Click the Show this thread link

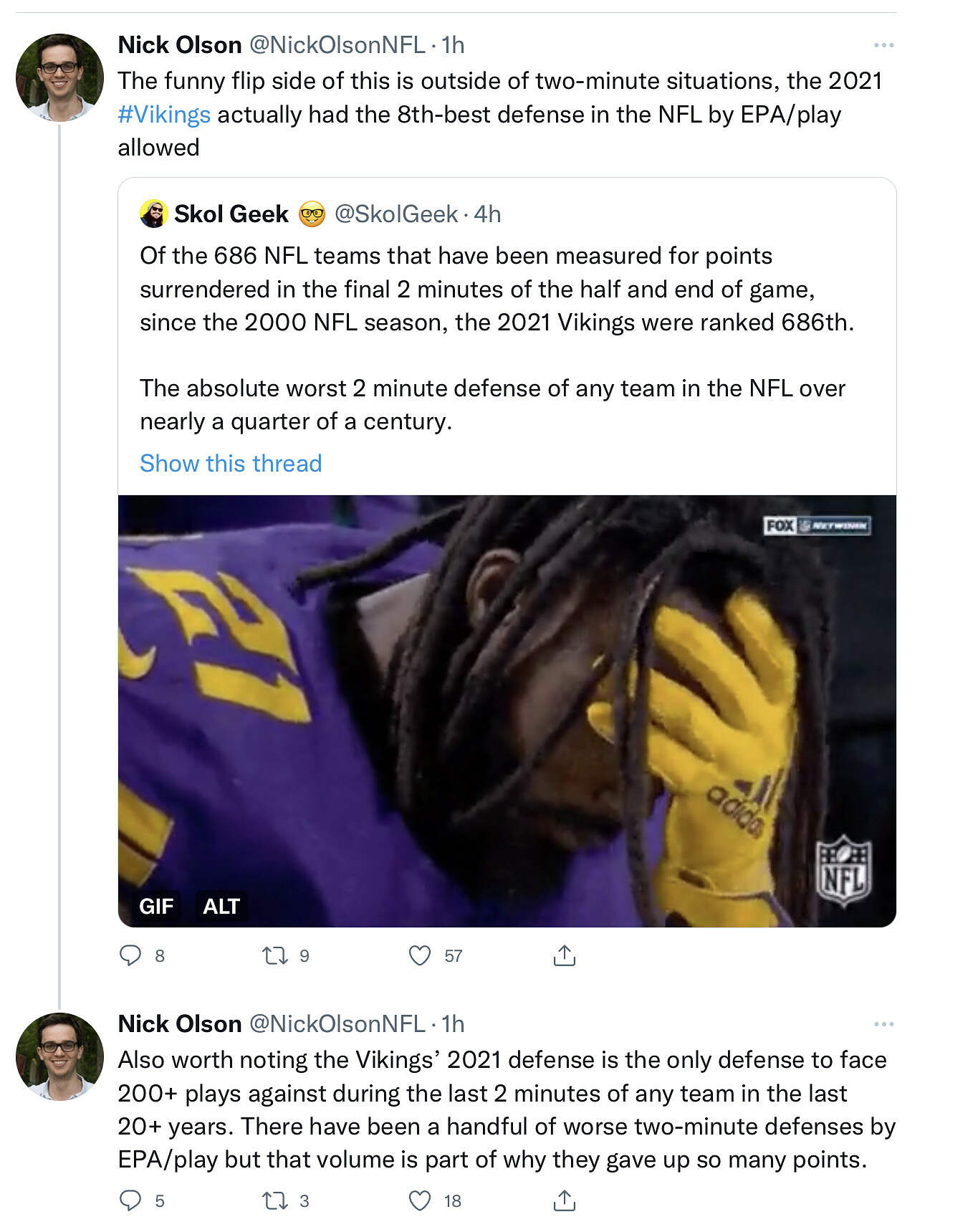pos(231,464)
